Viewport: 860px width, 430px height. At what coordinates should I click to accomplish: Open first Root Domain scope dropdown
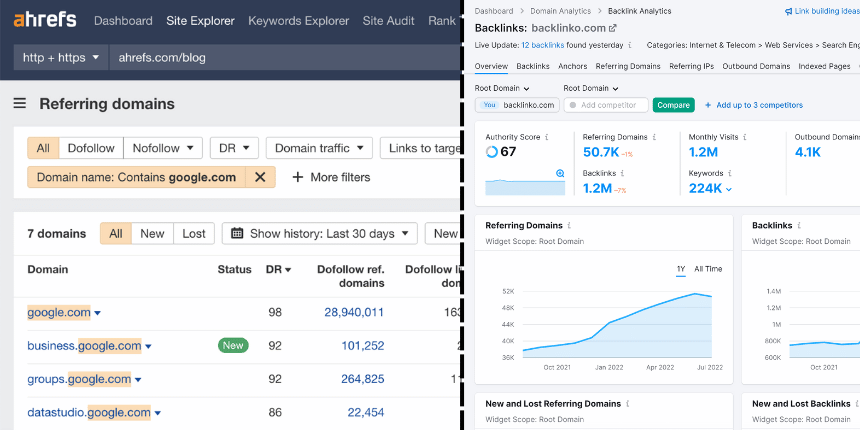[502, 88]
